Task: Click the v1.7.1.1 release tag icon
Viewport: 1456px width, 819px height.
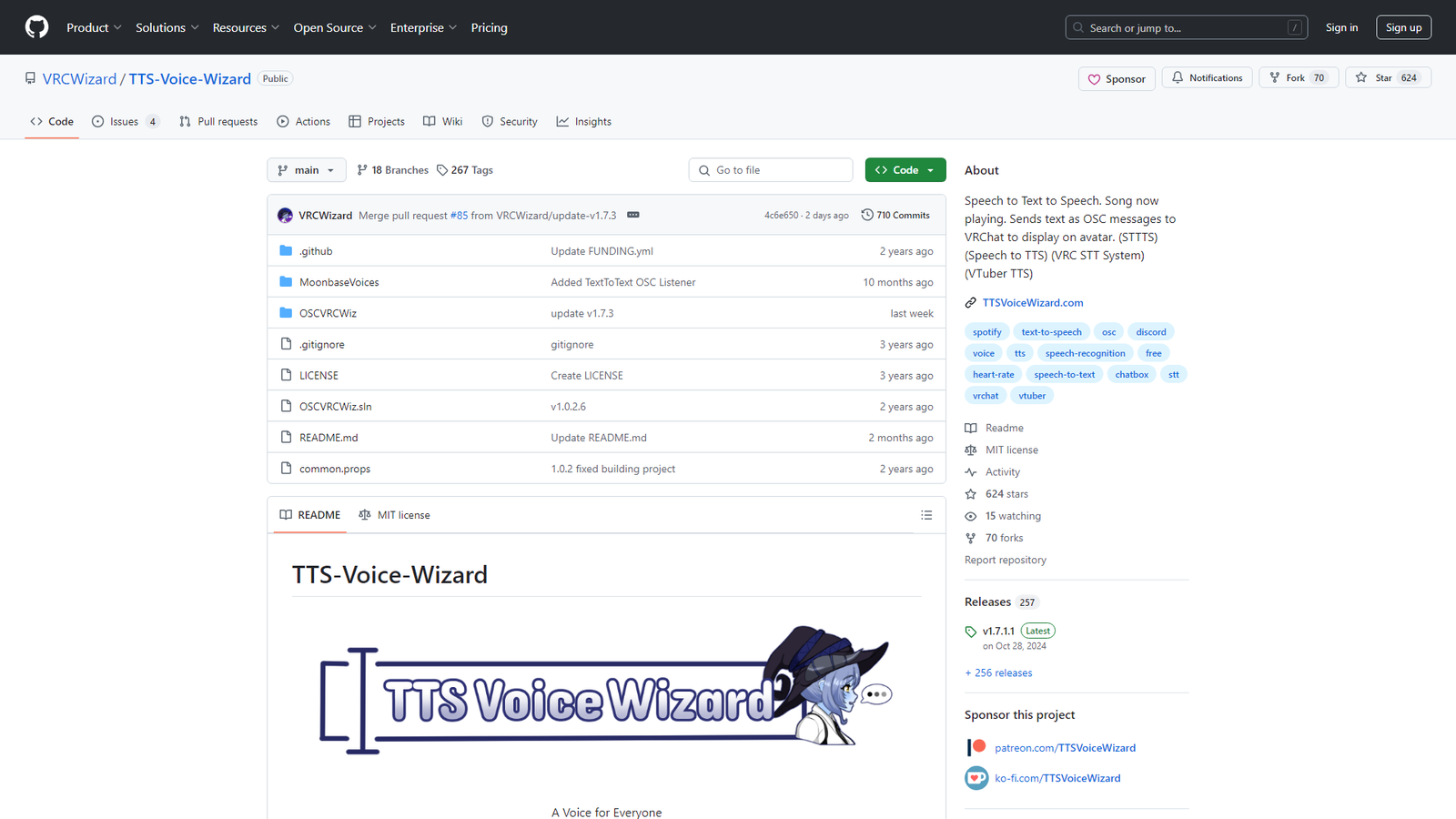Action: coord(971,632)
